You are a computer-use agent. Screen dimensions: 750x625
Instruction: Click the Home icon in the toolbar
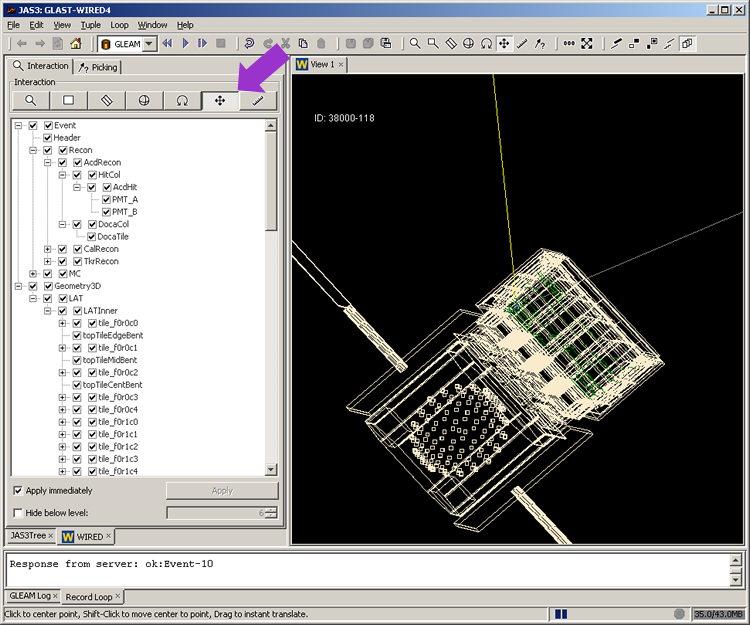click(x=76, y=44)
